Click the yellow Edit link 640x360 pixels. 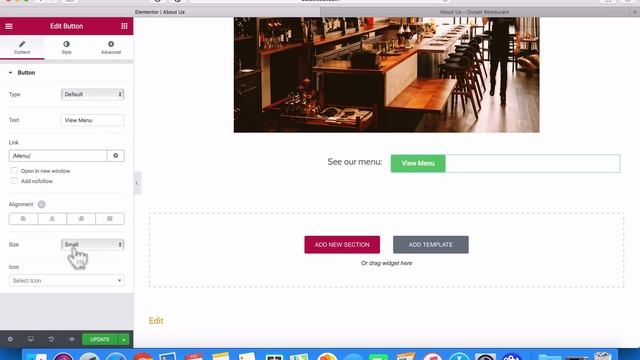point(156,321)
